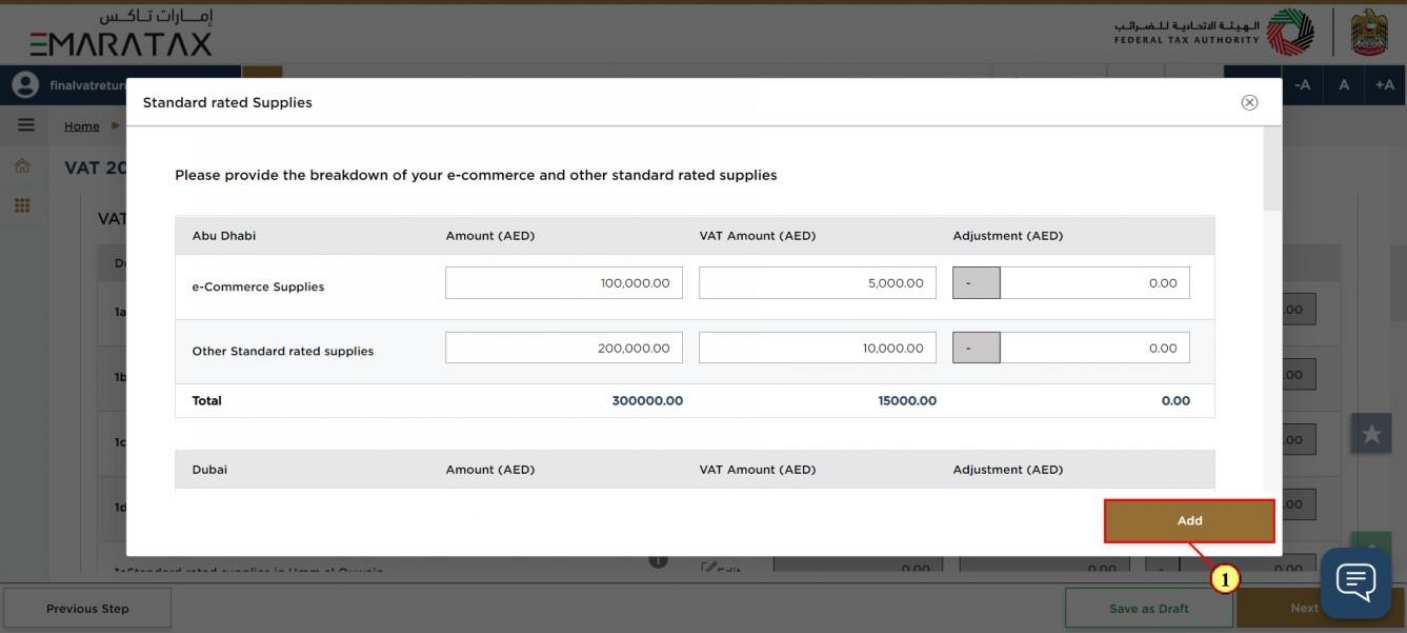
Task: Select the 'Total' row label
Action: pos(207,401)
